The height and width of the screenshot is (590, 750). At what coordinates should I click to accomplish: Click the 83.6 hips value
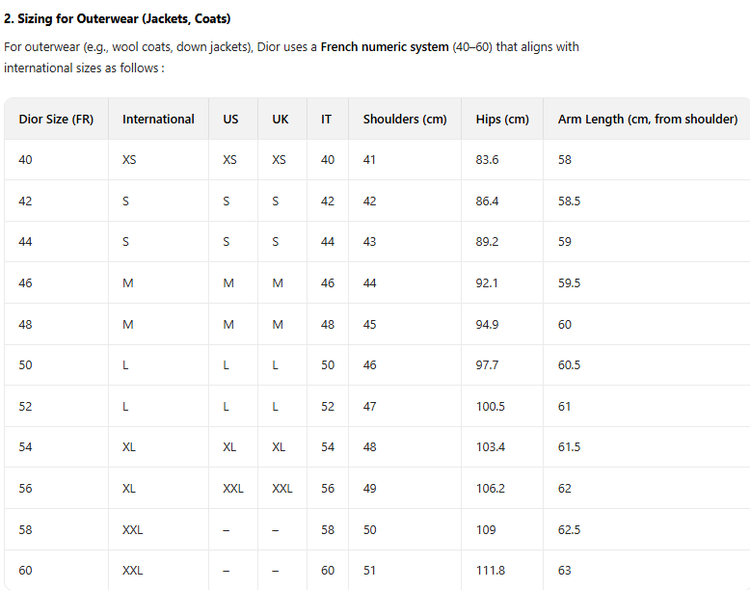(x=487, y=160)
